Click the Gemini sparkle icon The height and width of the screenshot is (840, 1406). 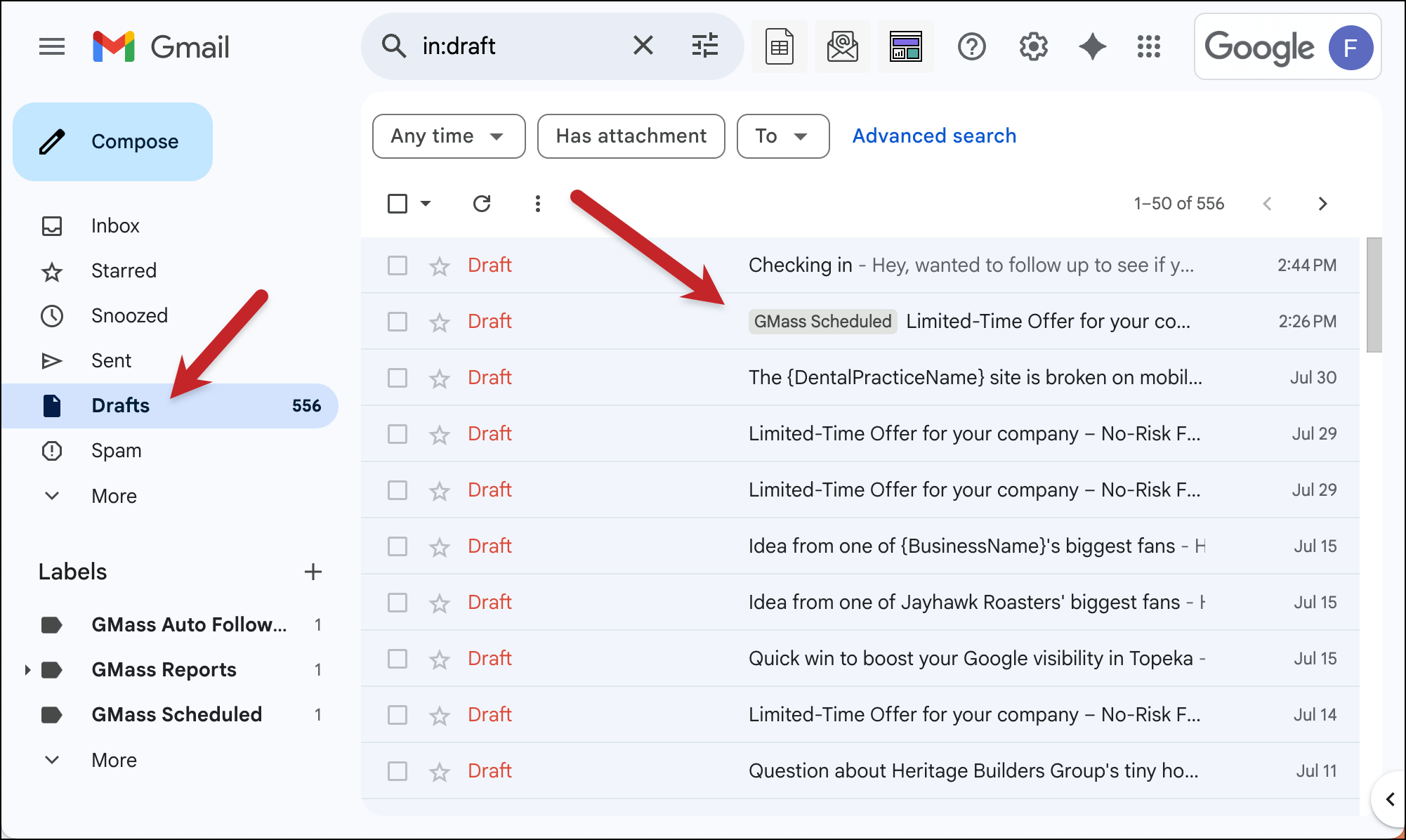click(1092, 47)
